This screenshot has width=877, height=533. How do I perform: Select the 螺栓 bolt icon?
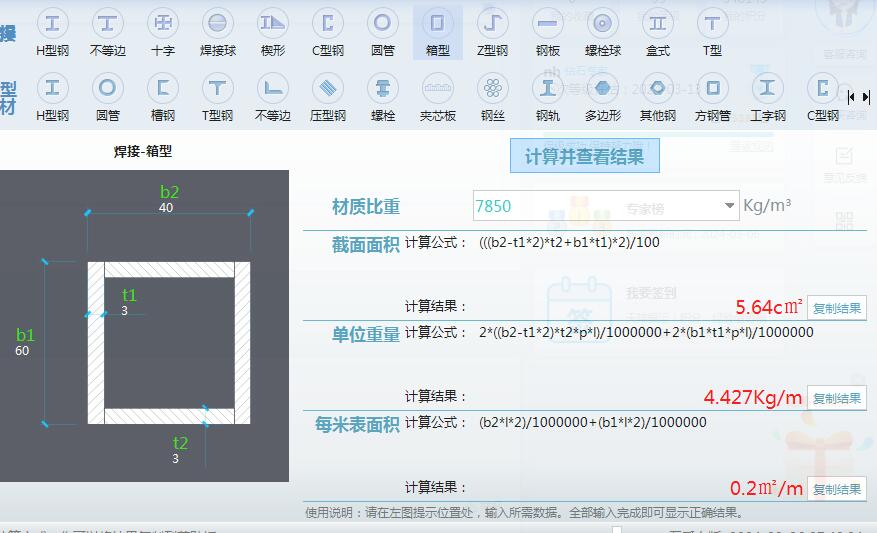pos(383,97)
